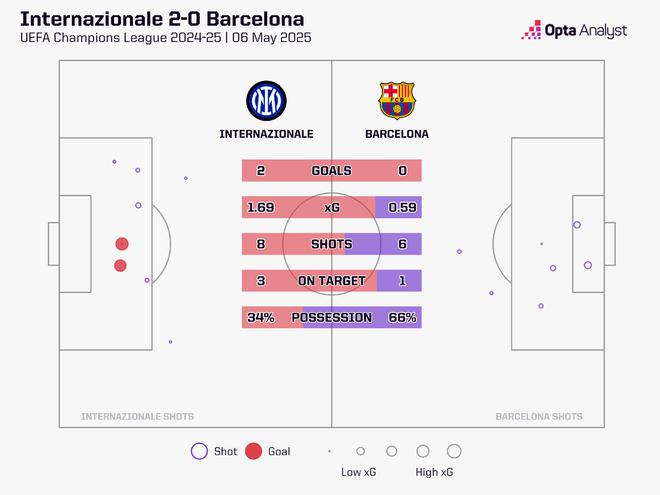Screen dimensions: 660x495
Task: Click the smallest Low xG legend dot
Action: [x=329, y=451]
